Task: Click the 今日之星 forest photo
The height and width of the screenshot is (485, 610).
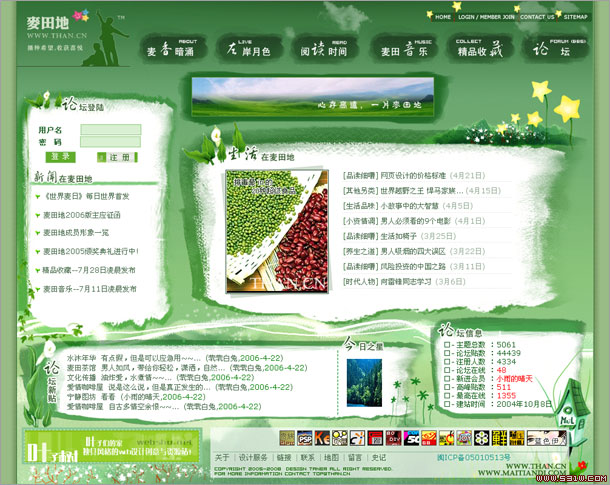Action: click(x=364, y=383)
